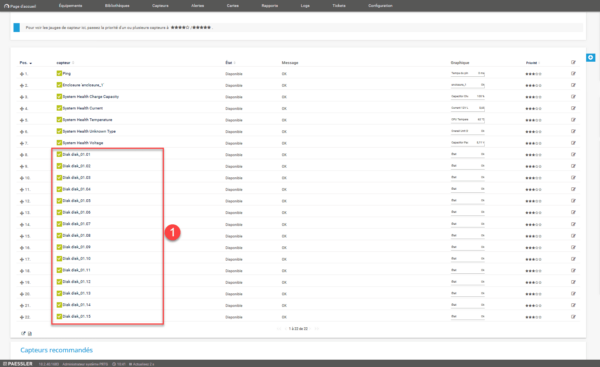Open the Rapports menu
The height and width of the screenshot is (367, 600).
coord(270,6)
